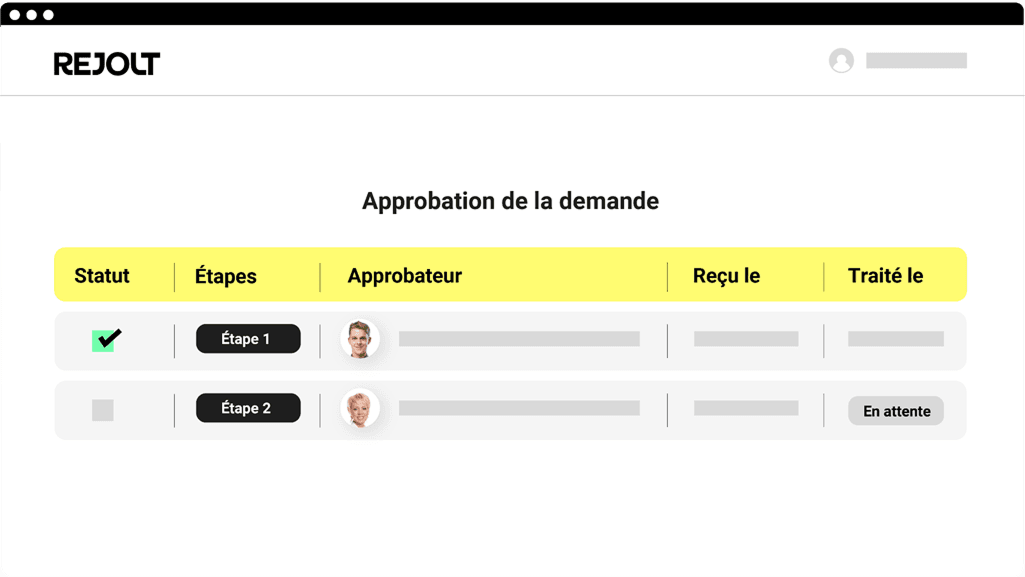Click the Étape 2 approver's avatar photo
The width and height of the screenshot is (1025, 577).
tap(360, 408)
